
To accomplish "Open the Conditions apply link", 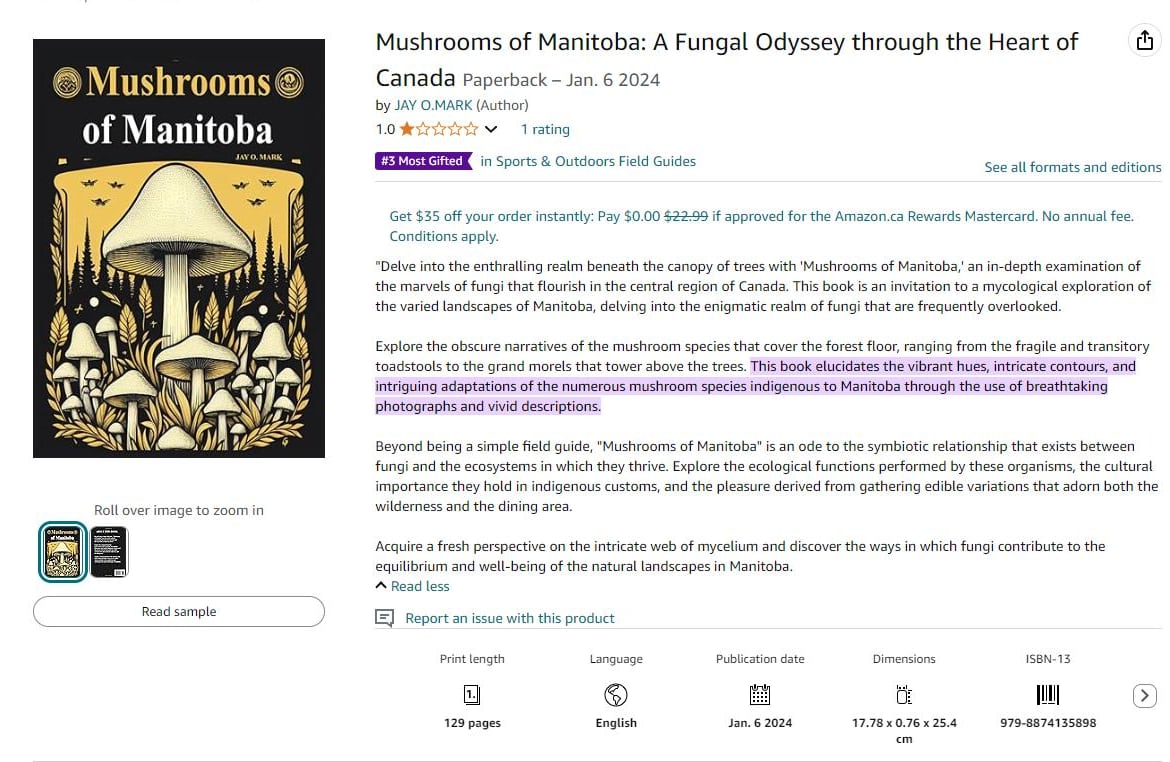I will [x=443, y=237].
